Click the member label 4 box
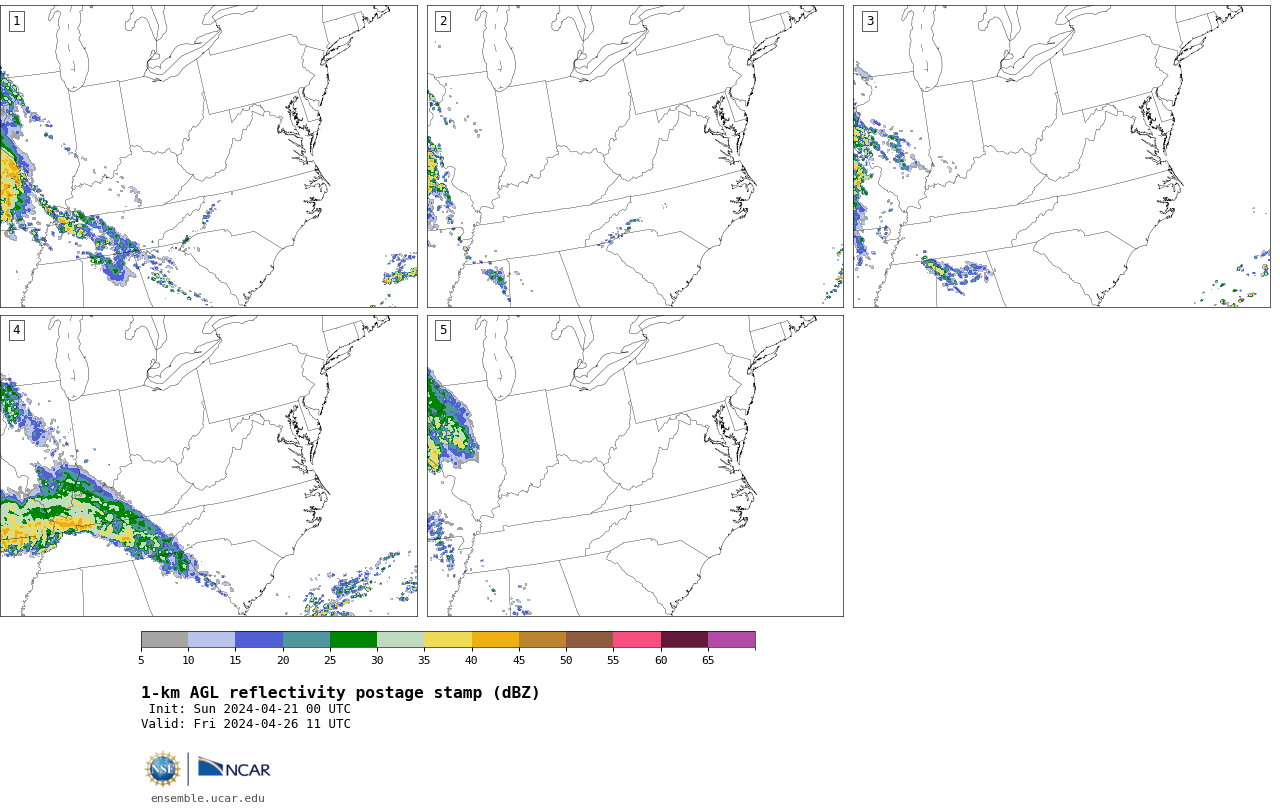Screen dimensions: 1280x809 [17, 330]
